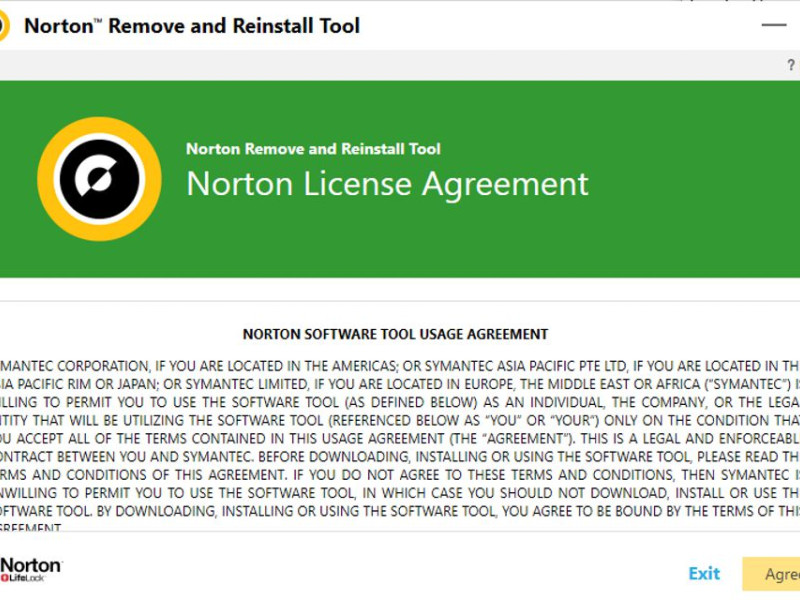Click 'NORTON SOFTWARE TOOL USAGE AGREEMENT' title

click(x=395, y=334)
